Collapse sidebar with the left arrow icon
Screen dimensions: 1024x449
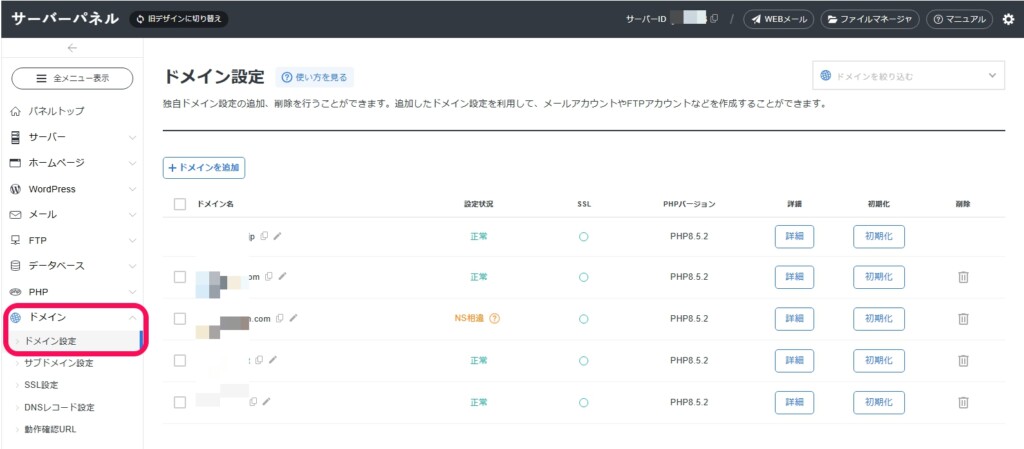point(72,48)
